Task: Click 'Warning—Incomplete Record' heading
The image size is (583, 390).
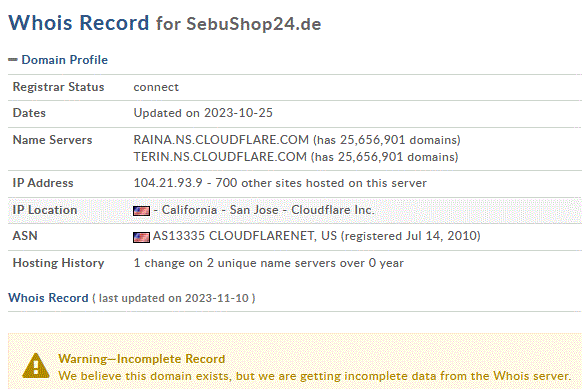Action: [x=142, y=359]
